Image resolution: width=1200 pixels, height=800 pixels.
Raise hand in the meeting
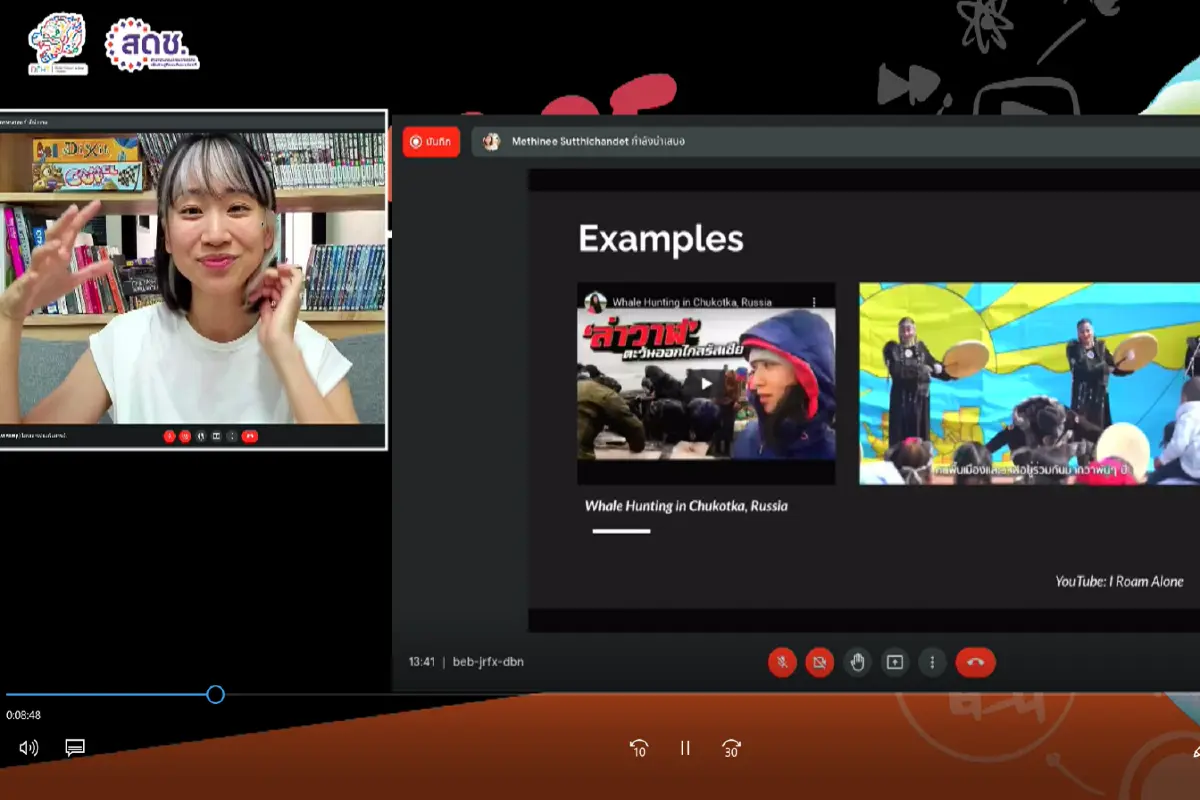(857, 662)
